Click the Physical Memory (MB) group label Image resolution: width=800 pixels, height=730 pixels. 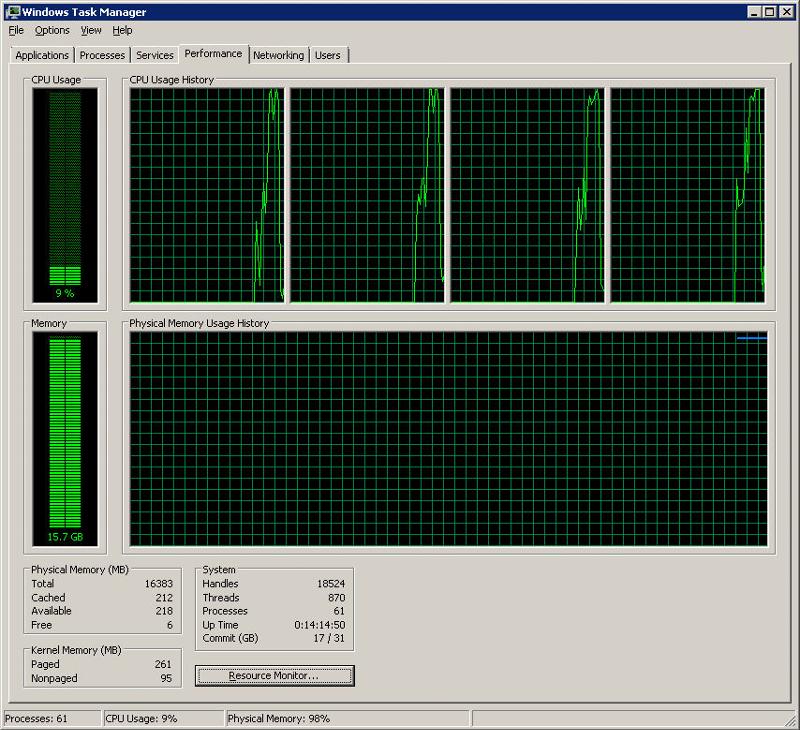click(x=80, y=570)
